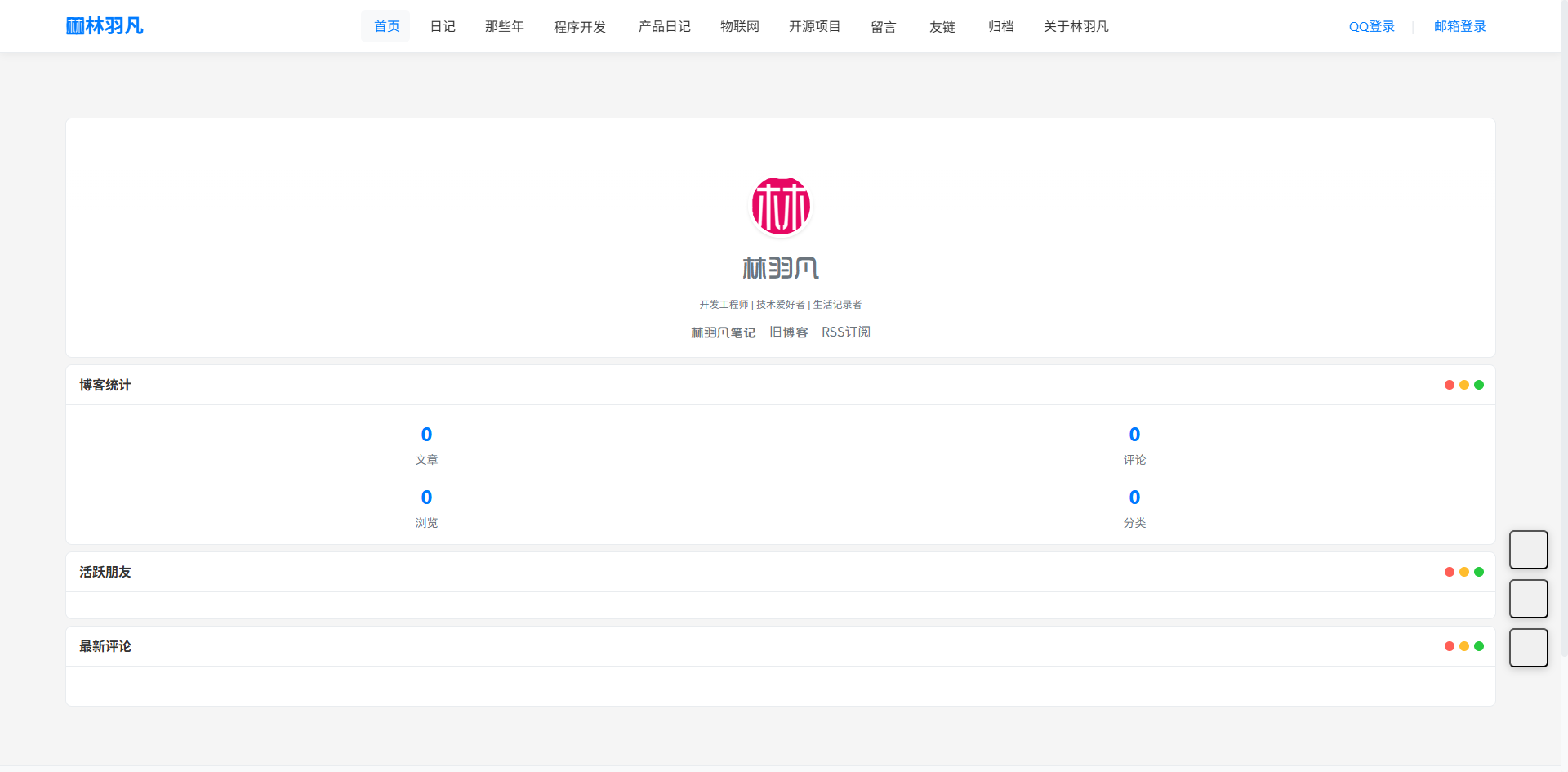Click the 浏览 statistic label
The image size is (1568, 772).
tap(426, 523)
